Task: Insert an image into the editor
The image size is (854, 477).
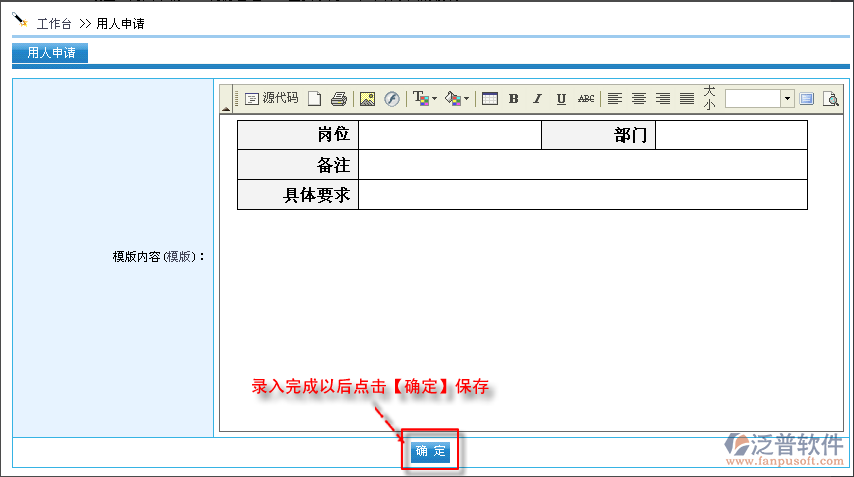Action: pyautogui.click(x=368, y=99)
